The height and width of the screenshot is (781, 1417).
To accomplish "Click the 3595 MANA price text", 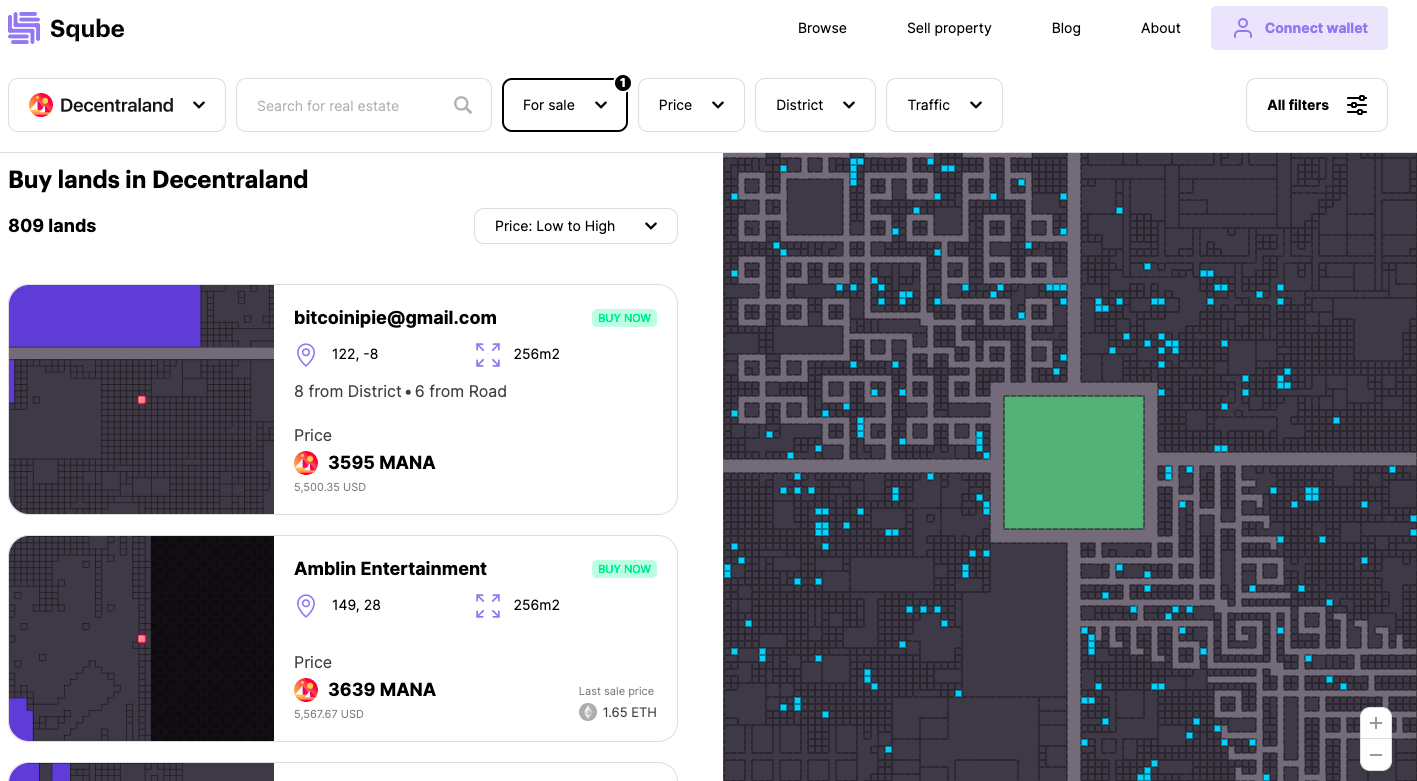I will point(382,463).
